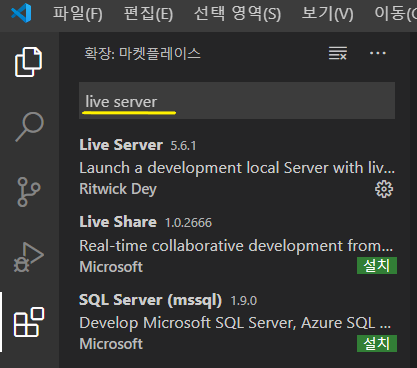
Task: Click version number 5.6.1
Action: (183, 145)
